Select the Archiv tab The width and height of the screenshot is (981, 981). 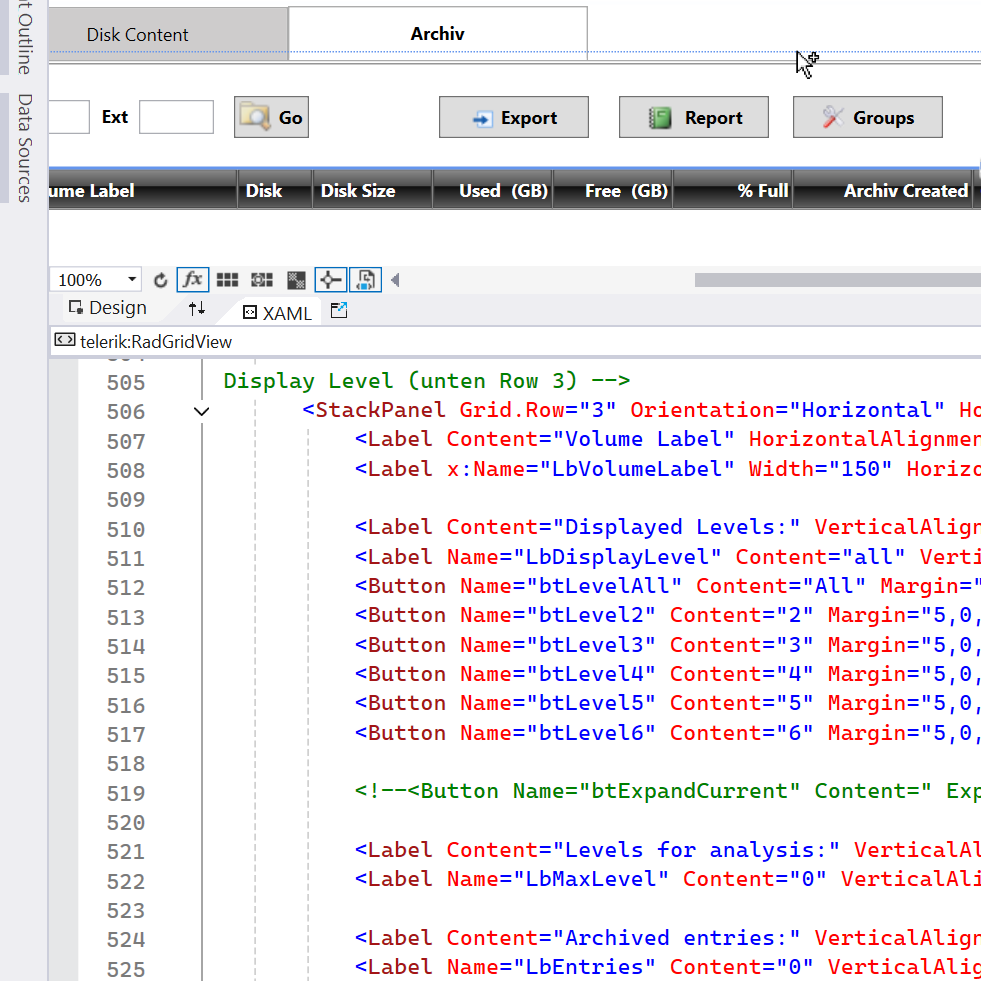437,34
